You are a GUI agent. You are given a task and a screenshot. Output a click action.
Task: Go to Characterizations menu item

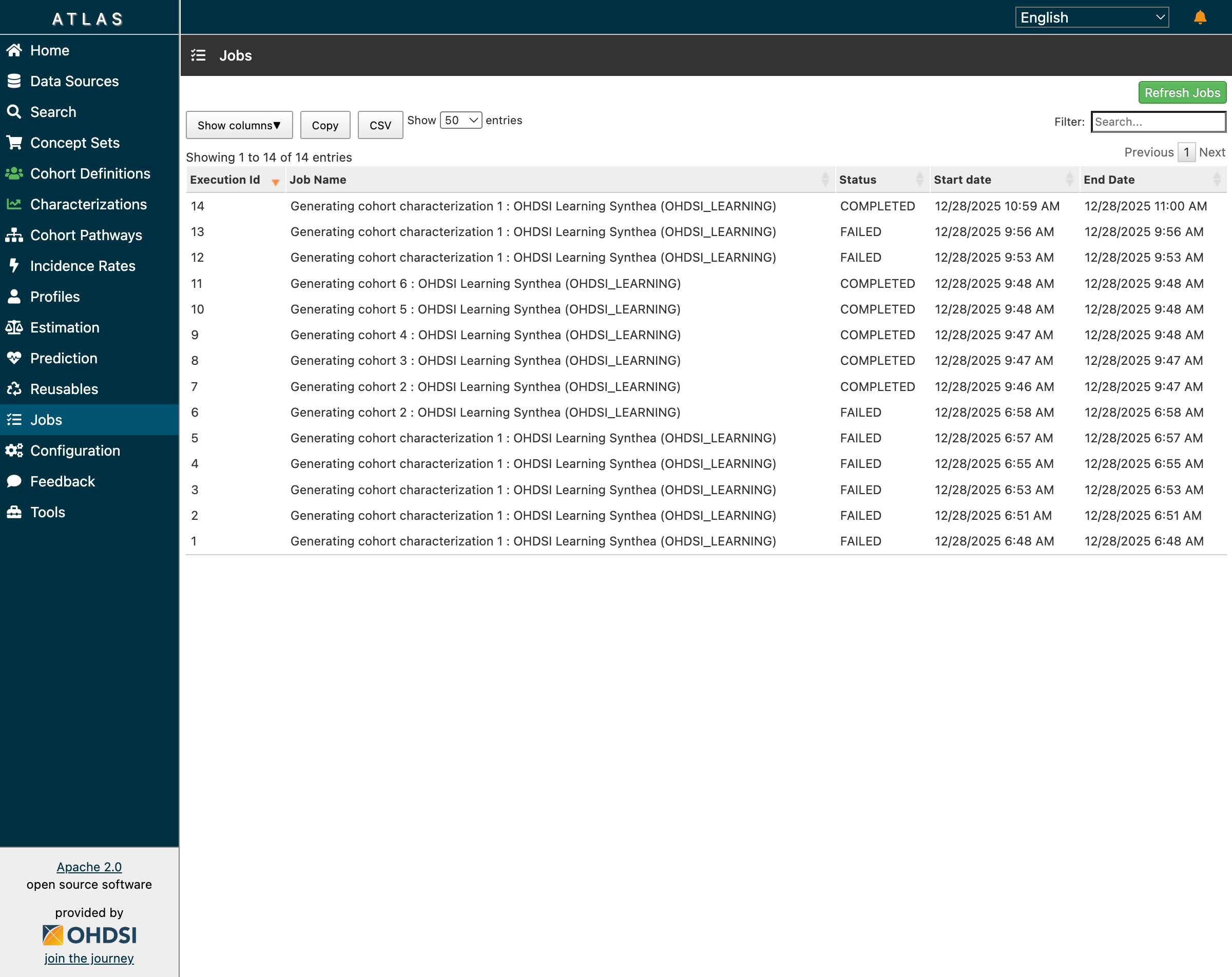tap(89, 205)
